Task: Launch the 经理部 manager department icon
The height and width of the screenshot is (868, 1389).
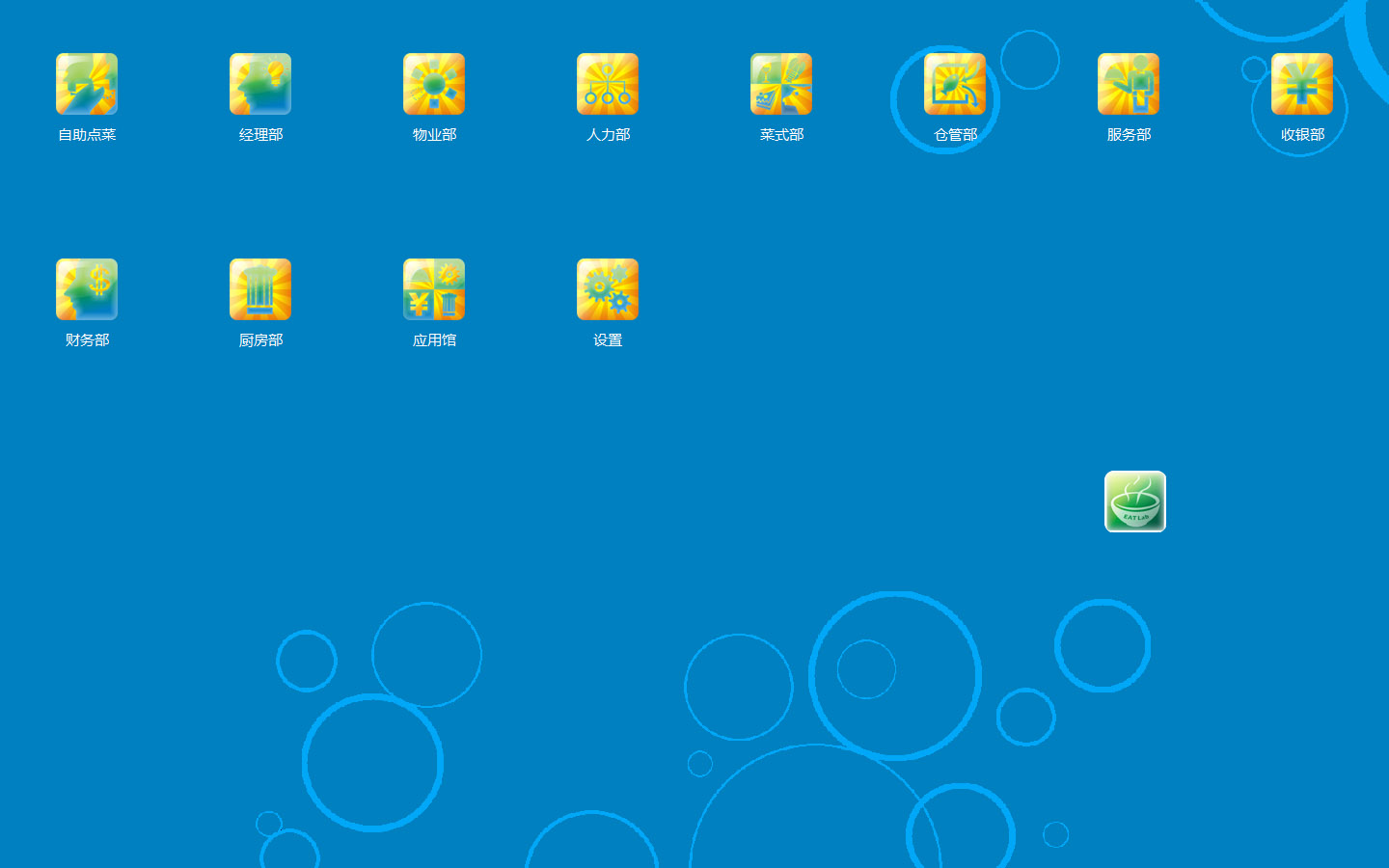Action: tap(260, 84)
